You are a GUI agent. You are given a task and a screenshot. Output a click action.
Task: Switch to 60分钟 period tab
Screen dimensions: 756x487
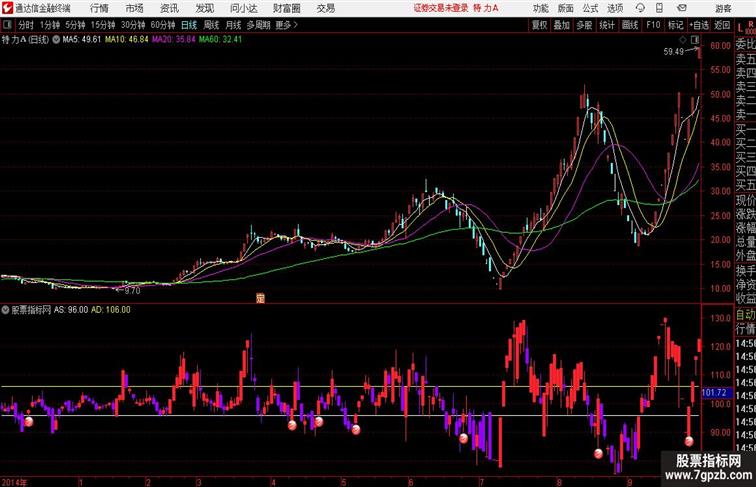click(x=163, y=25)
